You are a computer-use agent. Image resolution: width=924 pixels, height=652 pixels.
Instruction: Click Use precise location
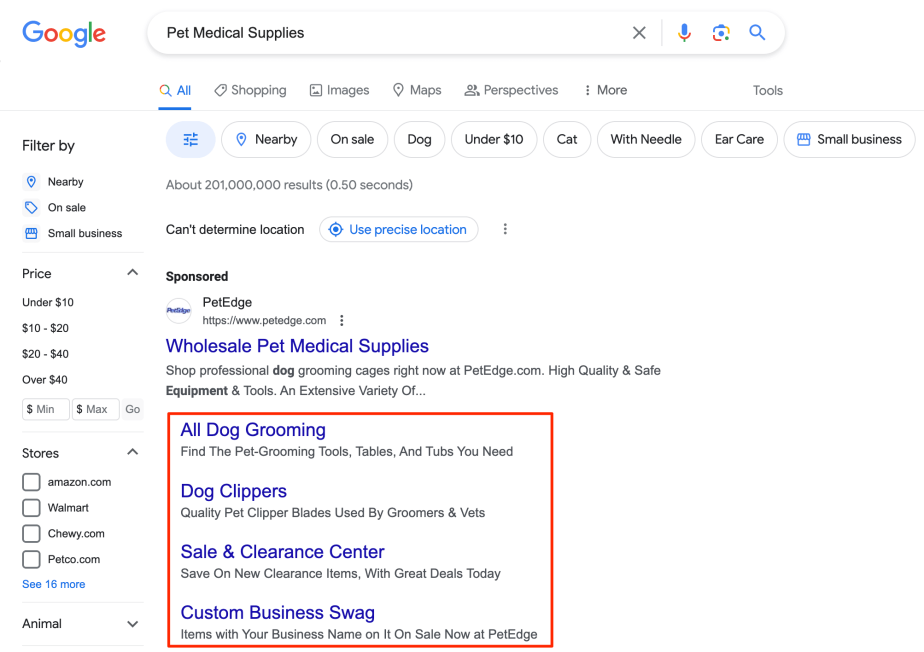click(x=398, y=229)
